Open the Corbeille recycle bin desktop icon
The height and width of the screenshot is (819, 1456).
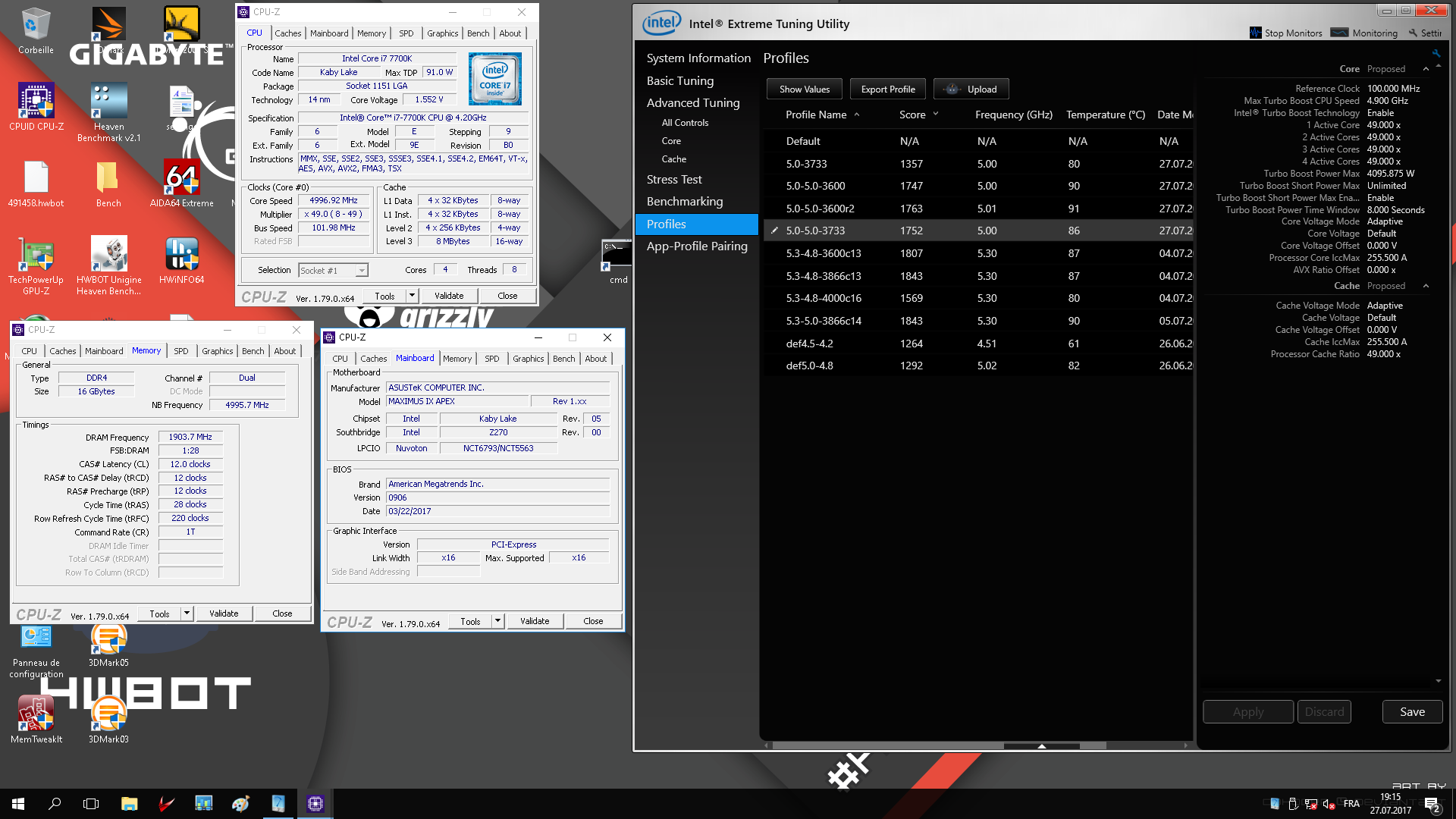[36, 31]
